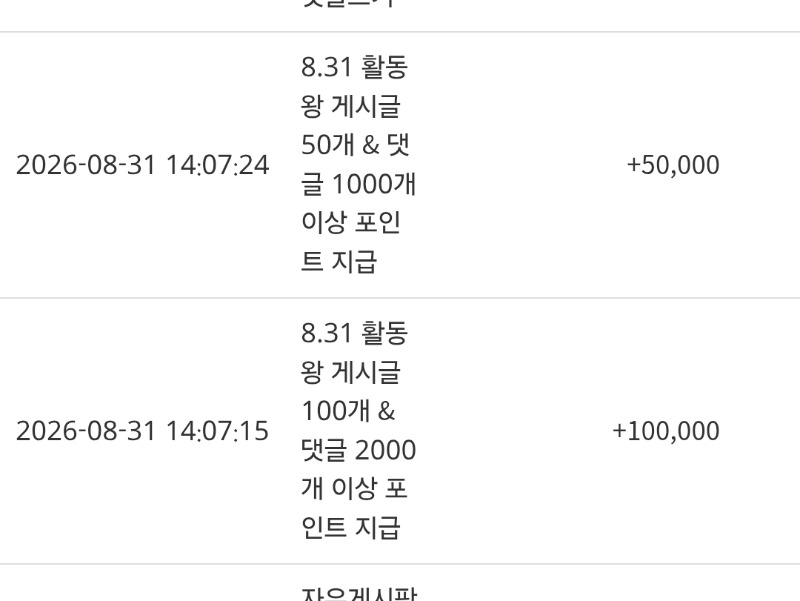
Task: Click the +50,000 point amount
Action: [673, 165]
